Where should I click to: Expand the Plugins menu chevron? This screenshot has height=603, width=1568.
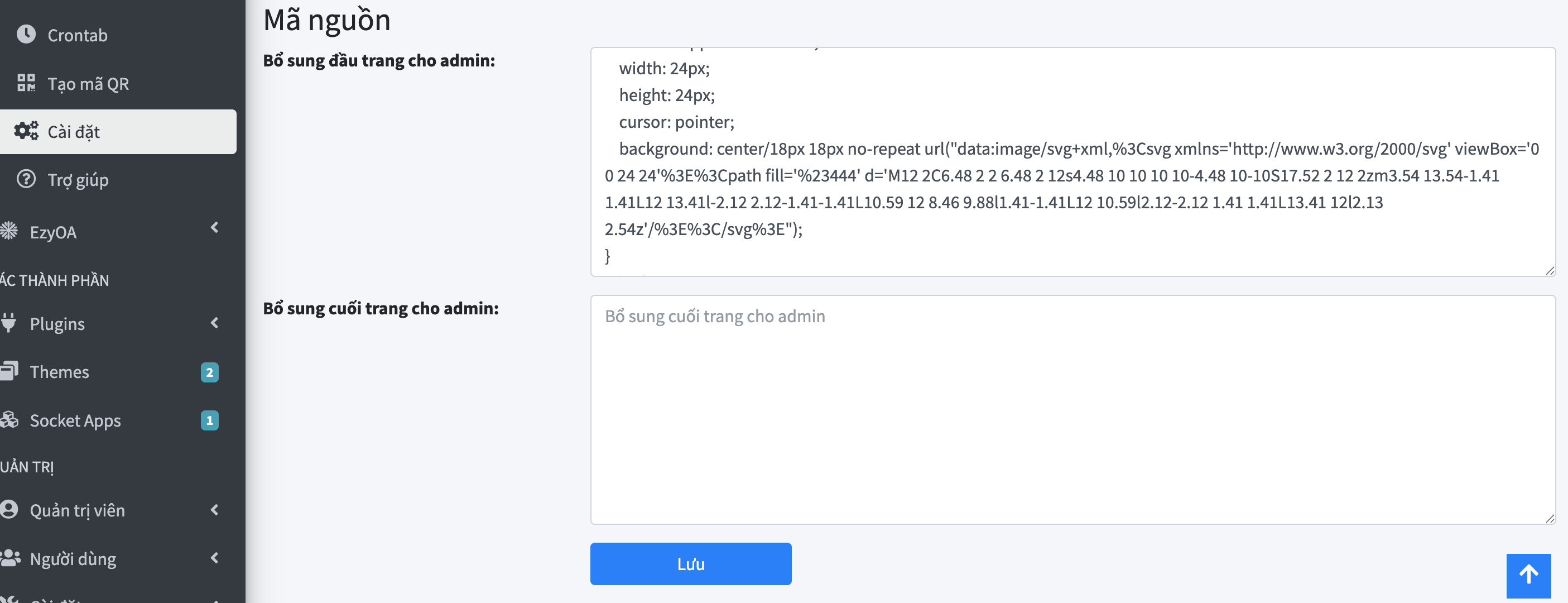click(x=214, y=323)
